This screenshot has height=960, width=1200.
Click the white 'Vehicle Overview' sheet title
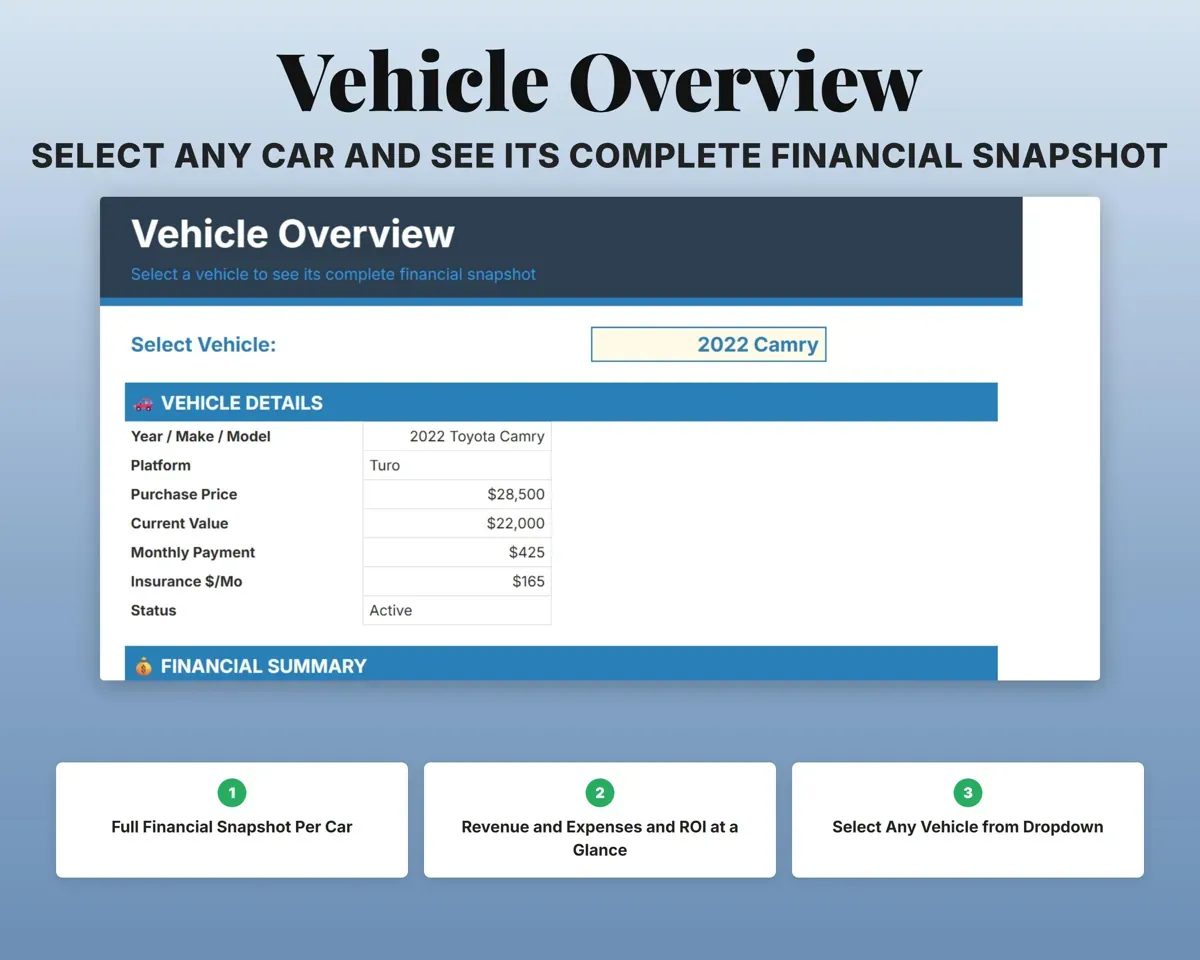(x=293, y=234)
